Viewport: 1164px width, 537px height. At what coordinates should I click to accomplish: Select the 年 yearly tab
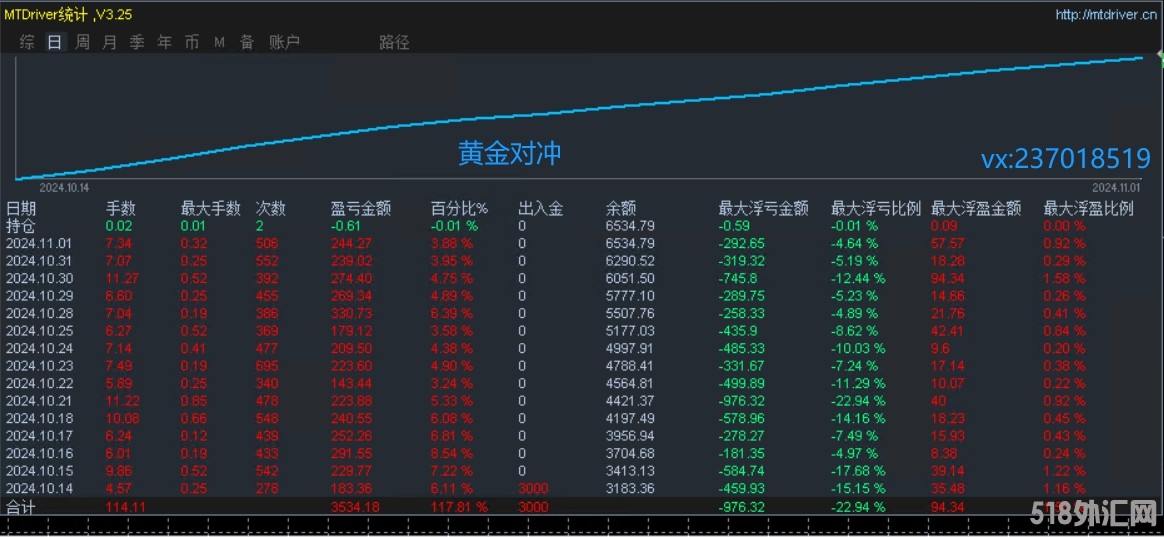point(164,42)
